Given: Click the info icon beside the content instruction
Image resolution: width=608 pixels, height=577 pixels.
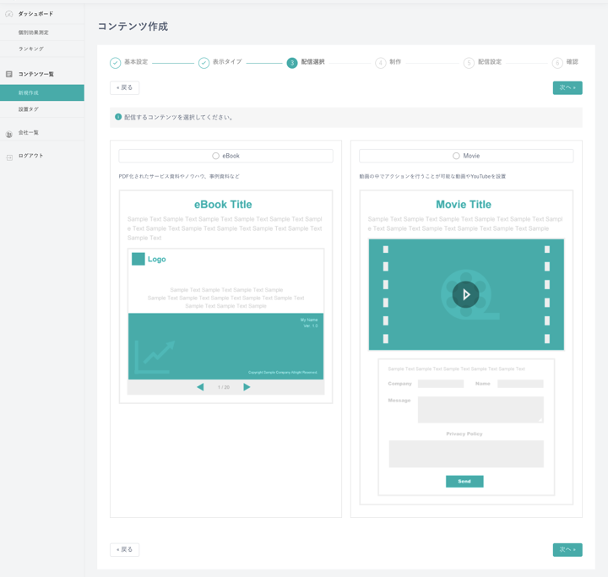Looking at the screenshot, I should coord(118,117).
